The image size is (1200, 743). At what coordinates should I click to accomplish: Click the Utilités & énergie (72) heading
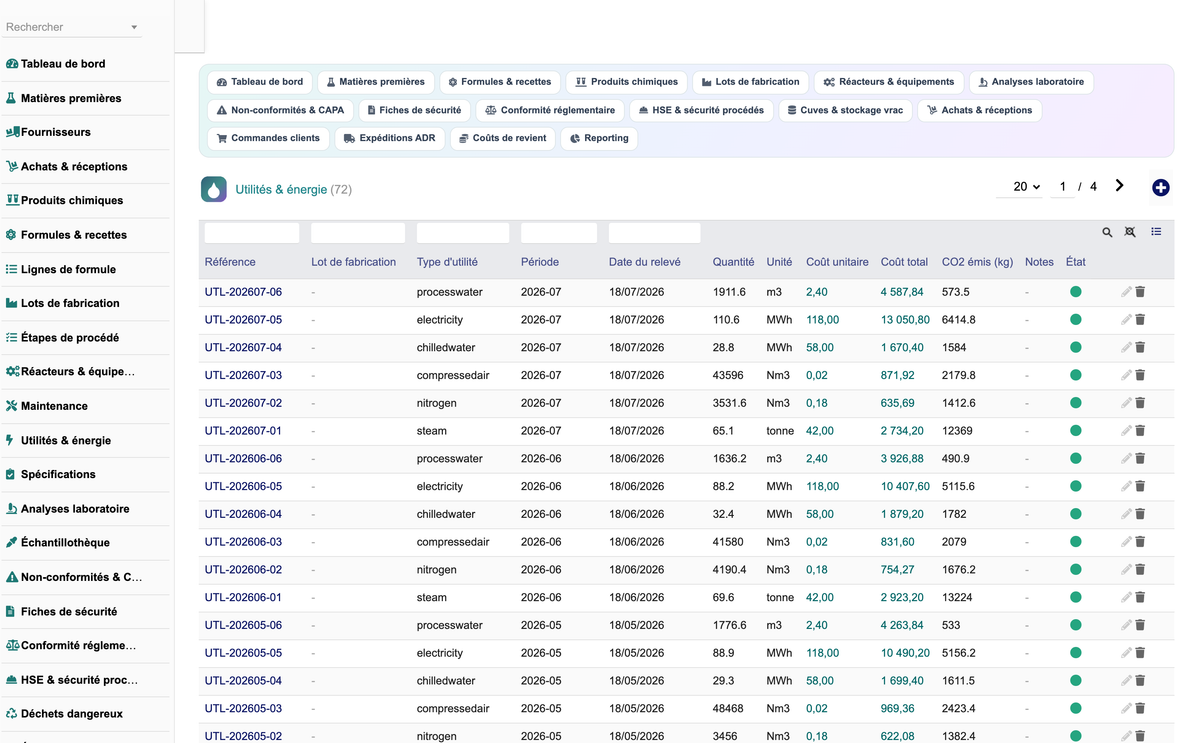pyautogui.click(x=293, y=189)
